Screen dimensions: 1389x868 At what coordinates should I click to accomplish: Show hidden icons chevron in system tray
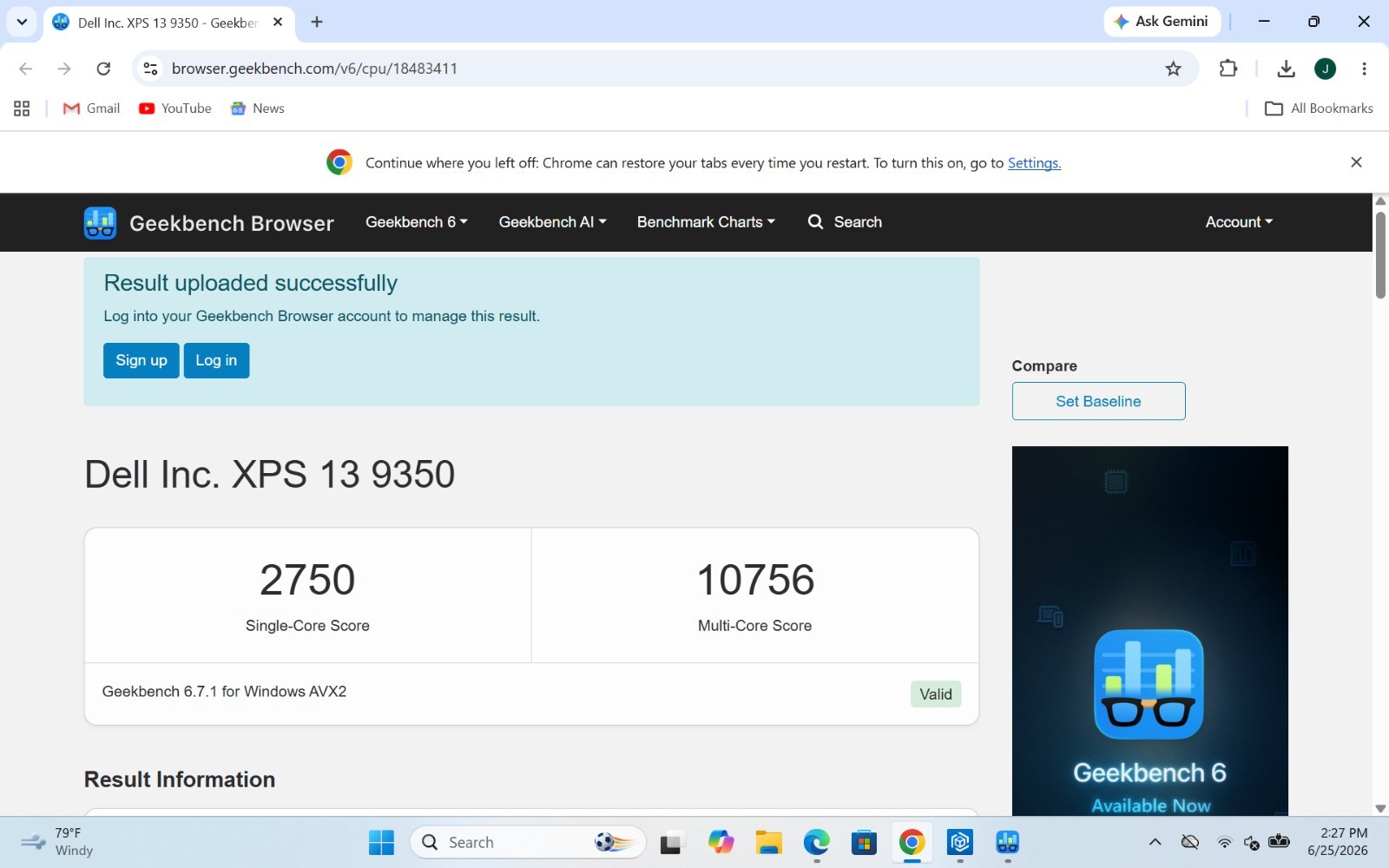(x=1155, y=842)
